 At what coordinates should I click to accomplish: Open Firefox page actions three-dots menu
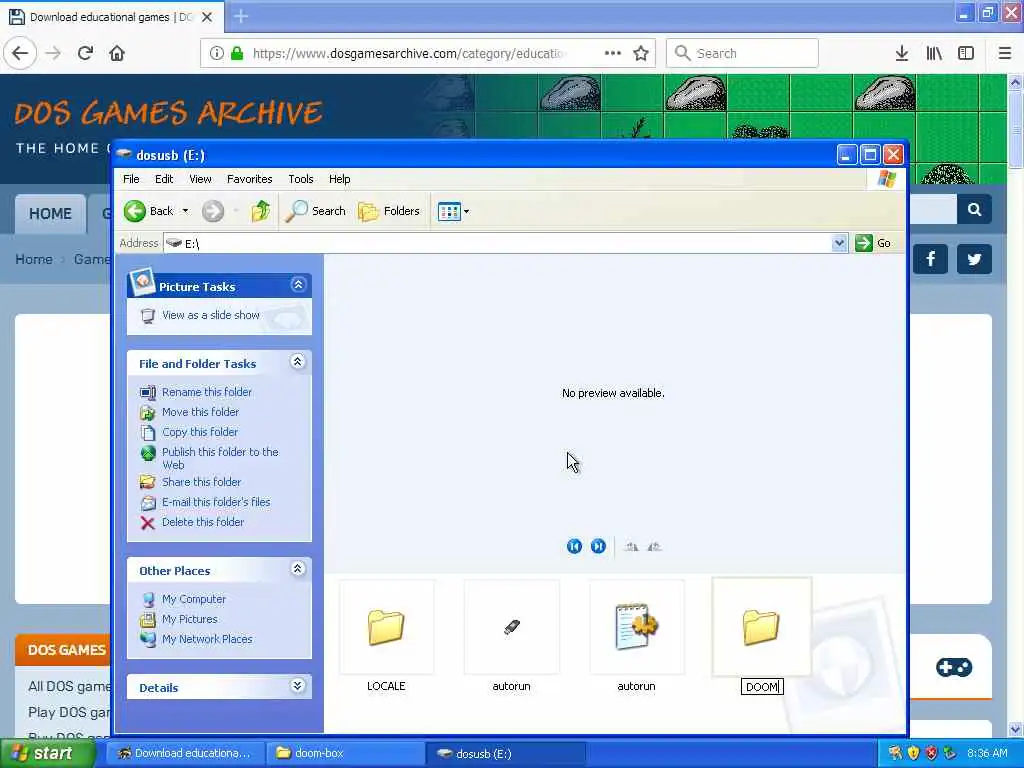click(613, 53)
